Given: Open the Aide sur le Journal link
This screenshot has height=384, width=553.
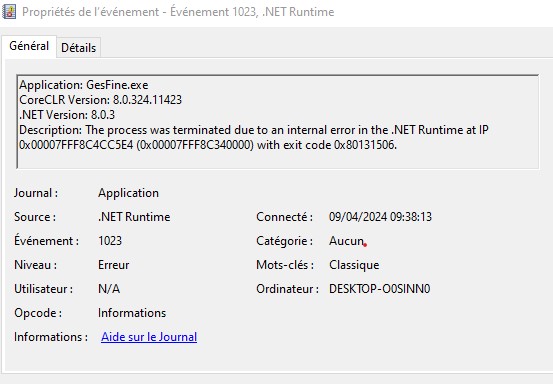Looking at the screenshot, I should [149, 337].
